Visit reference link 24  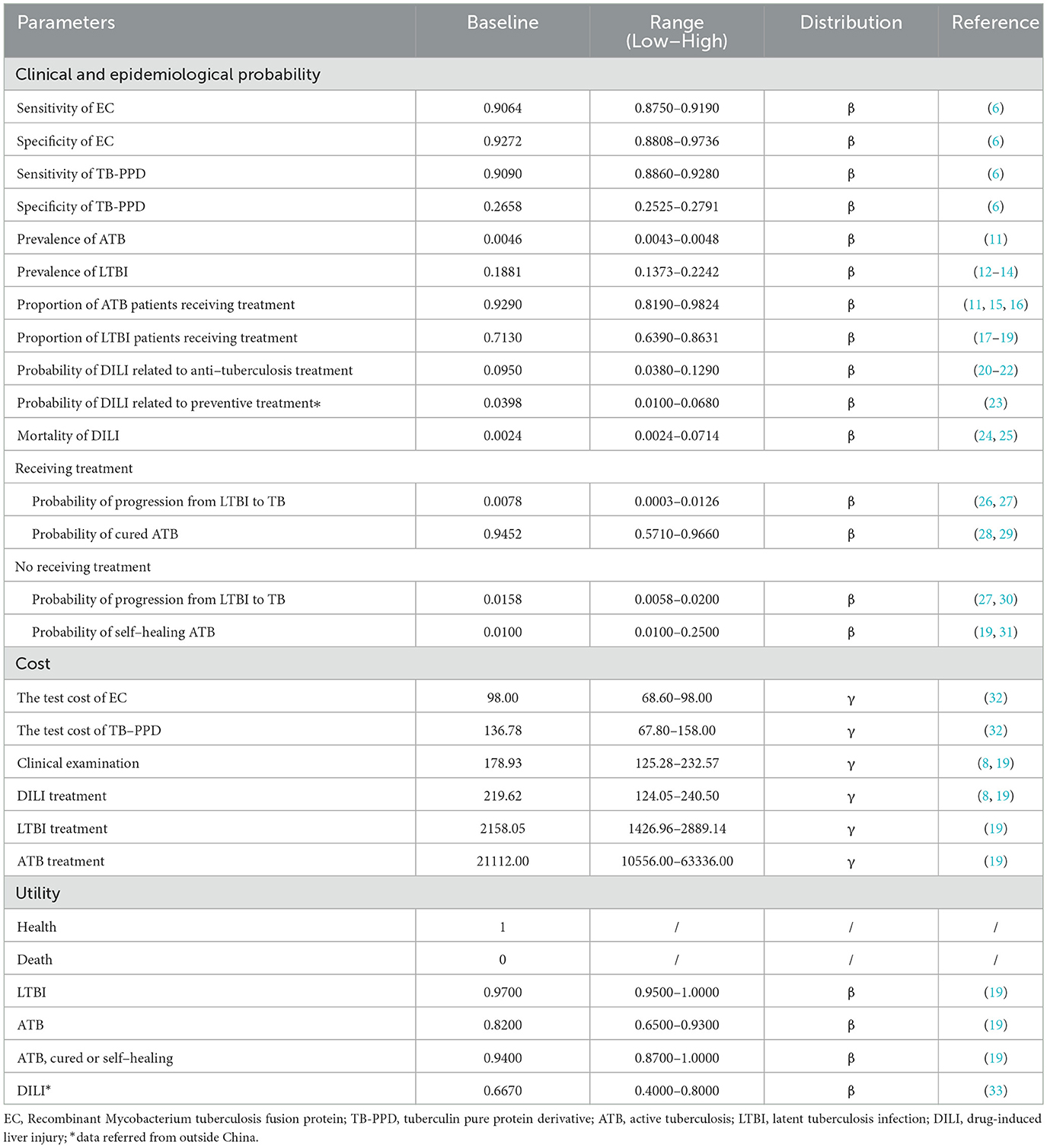point(985,435)
